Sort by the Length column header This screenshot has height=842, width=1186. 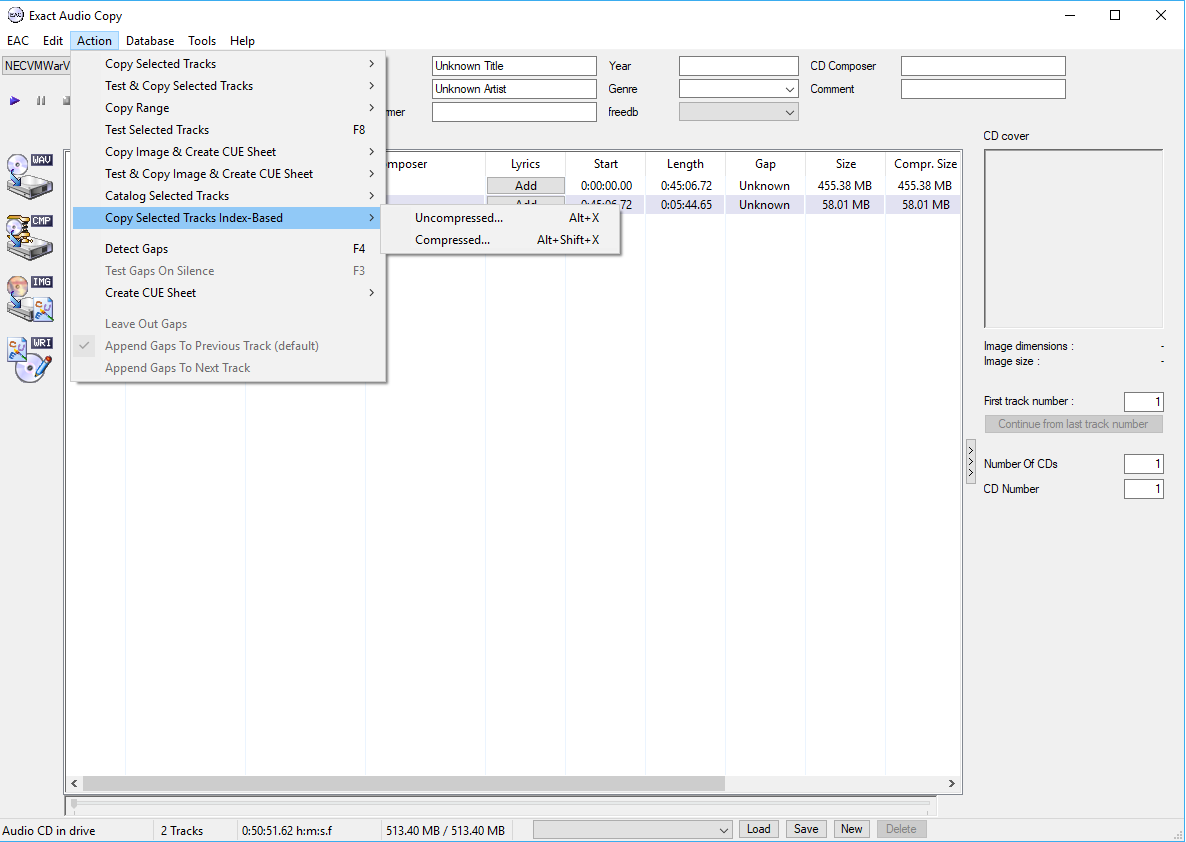(685, 163)
